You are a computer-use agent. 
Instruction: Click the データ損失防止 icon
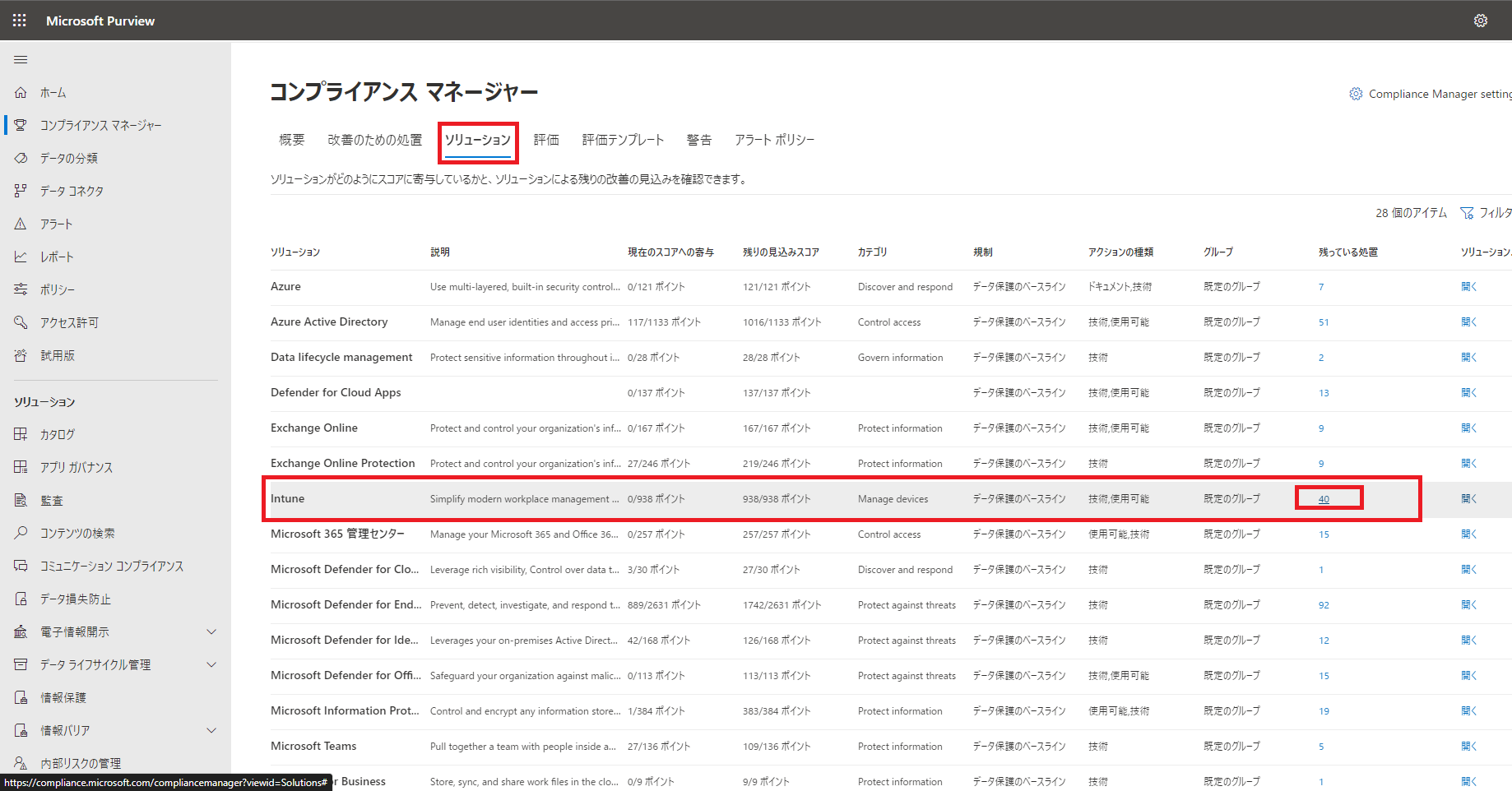click(x=21, y=599)
